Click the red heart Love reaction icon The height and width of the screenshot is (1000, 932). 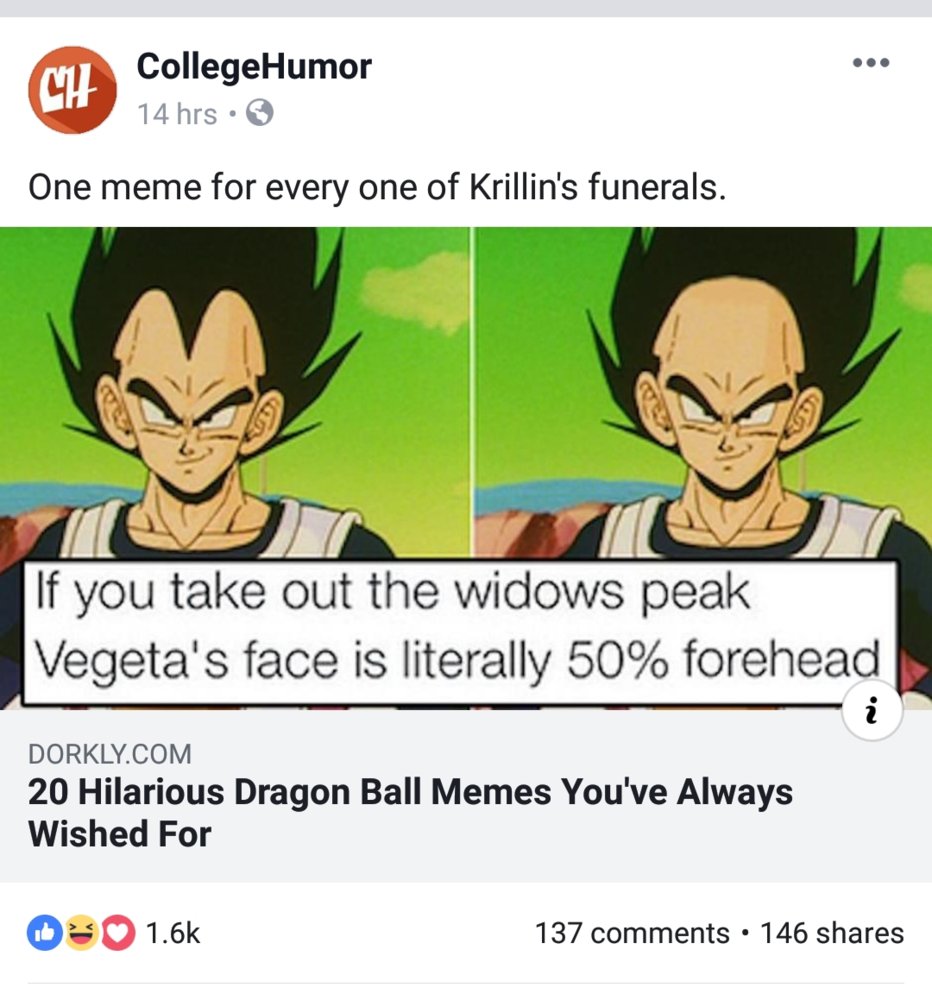[116, 933]
